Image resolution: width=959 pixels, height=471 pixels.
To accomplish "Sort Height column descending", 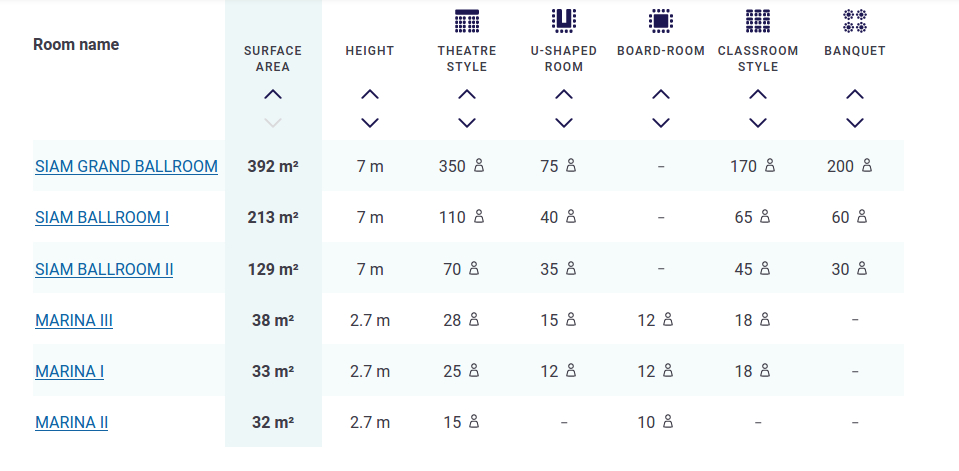I will [370, 122].
